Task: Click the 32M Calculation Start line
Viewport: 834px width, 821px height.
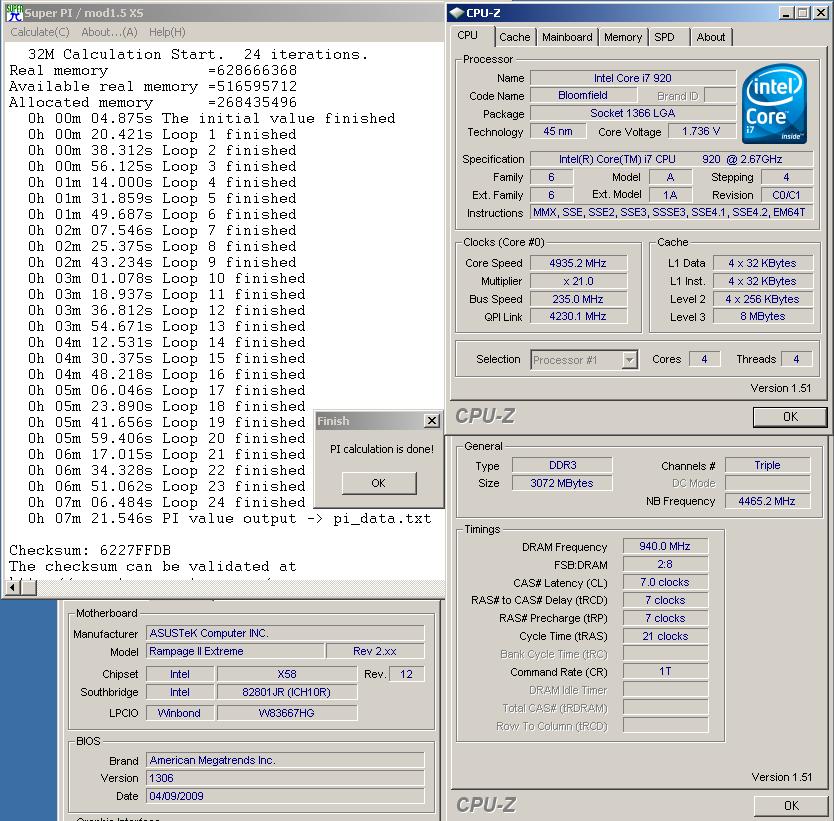Action: [x=197, y=54]
